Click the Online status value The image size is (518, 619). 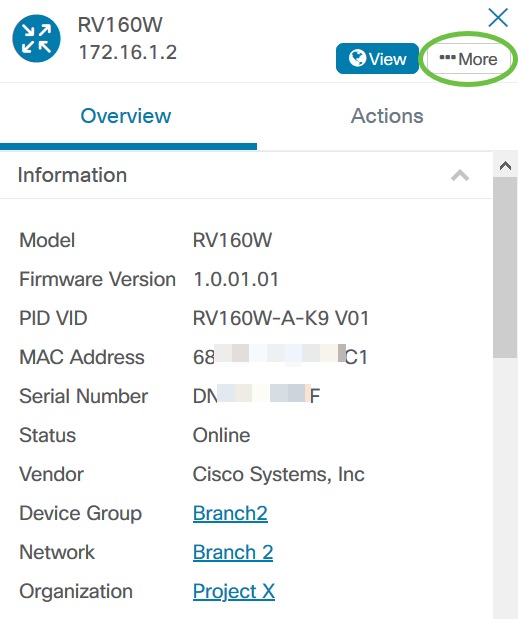click(221, 435)
